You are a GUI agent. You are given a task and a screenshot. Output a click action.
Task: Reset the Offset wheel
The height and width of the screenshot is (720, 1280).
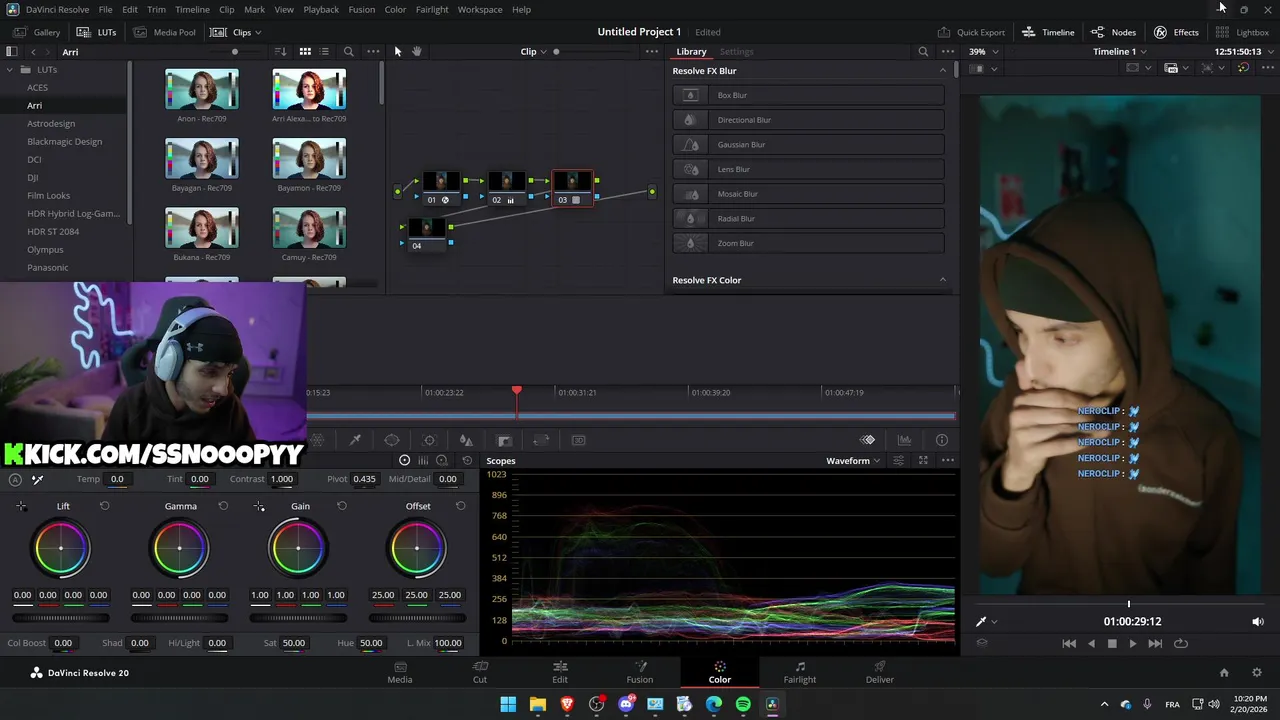(x=460, y=506)
